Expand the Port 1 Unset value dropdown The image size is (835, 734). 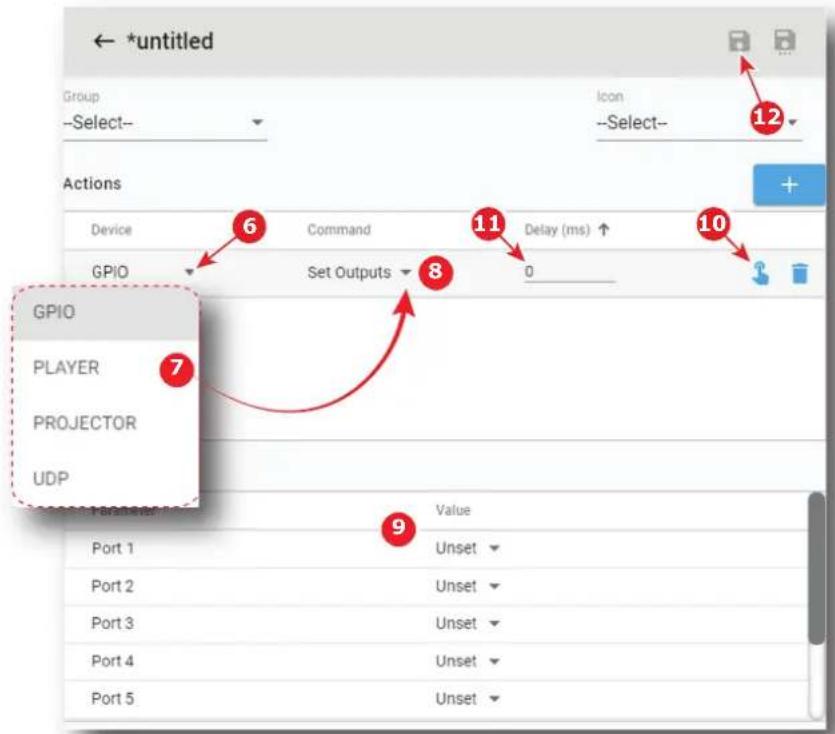(468, 548)
